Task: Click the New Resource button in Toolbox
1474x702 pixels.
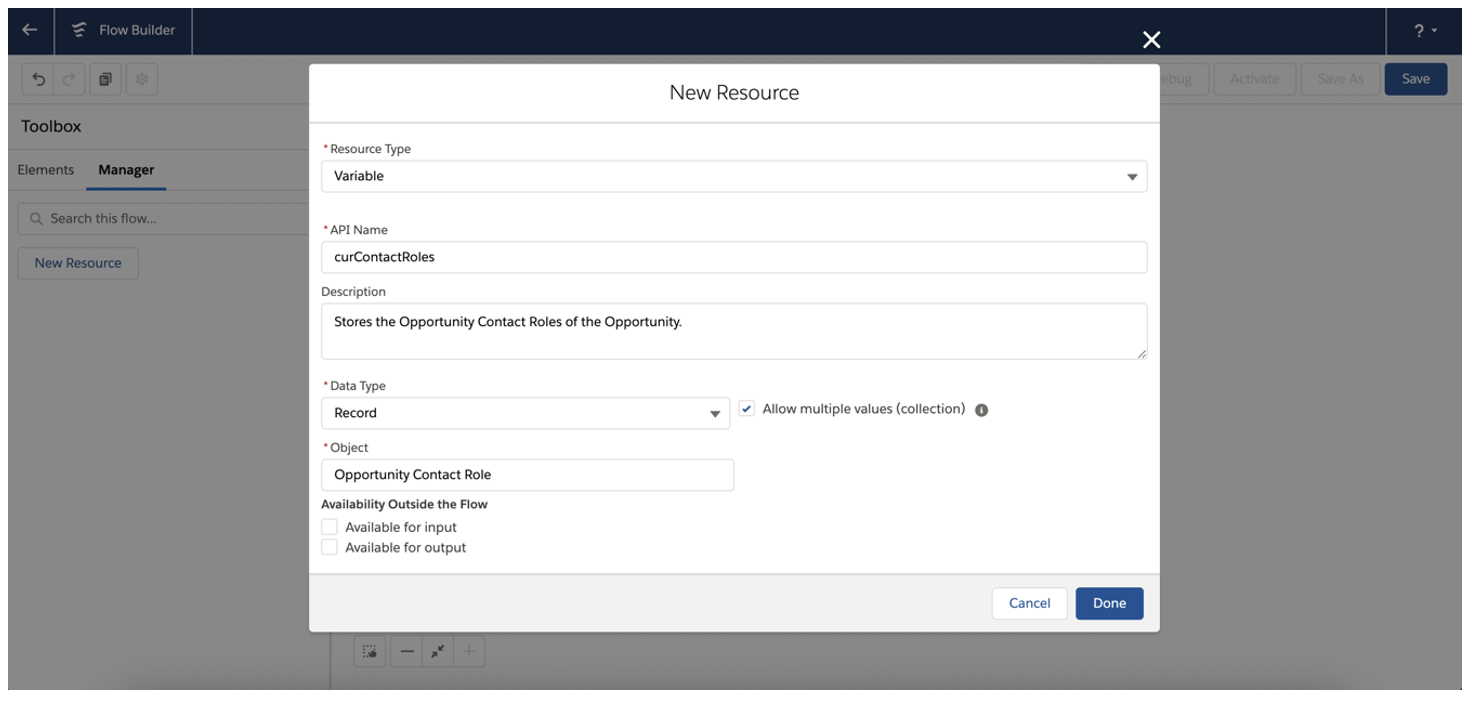Action: pos(78,263)
